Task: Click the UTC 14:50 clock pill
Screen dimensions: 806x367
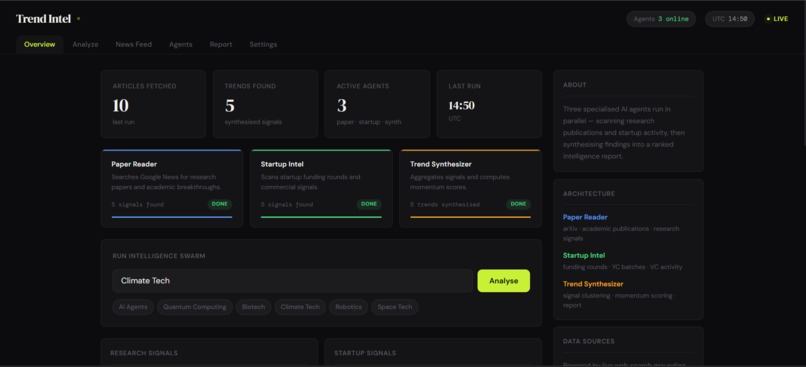Action: [730, 19]
